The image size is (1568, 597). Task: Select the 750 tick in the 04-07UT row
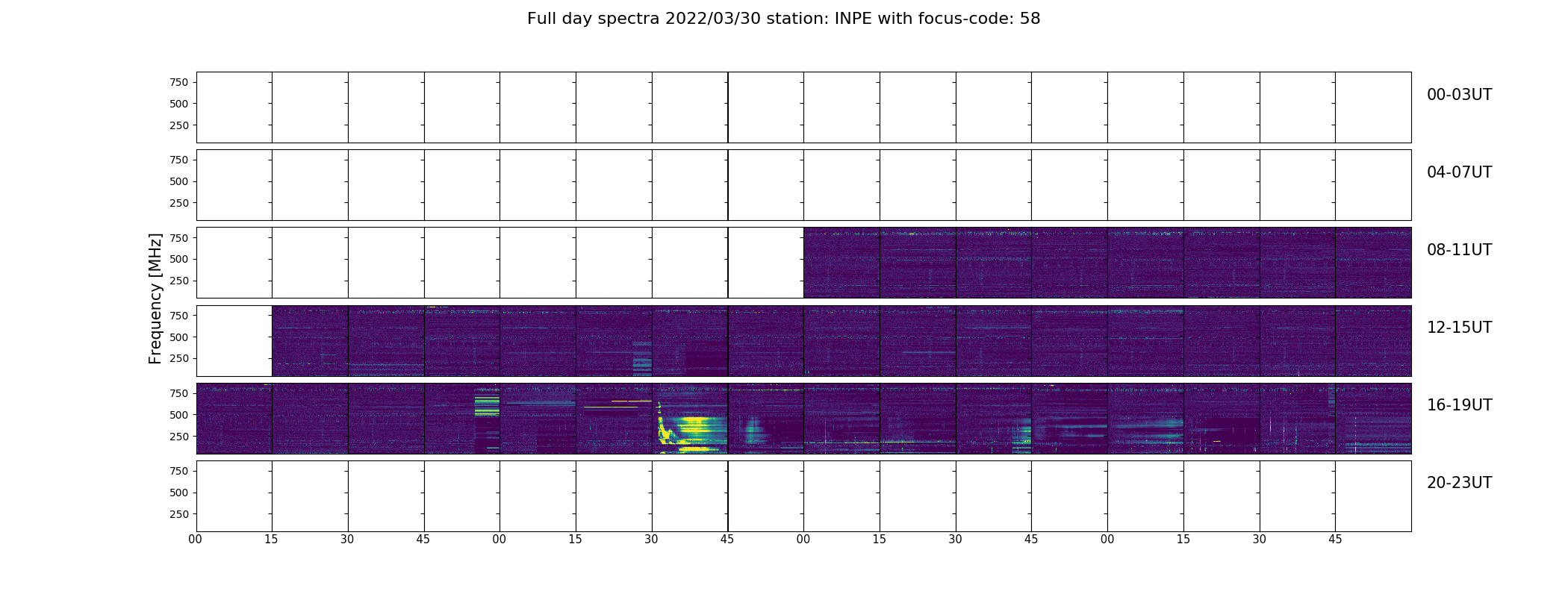tap(179, 160)
